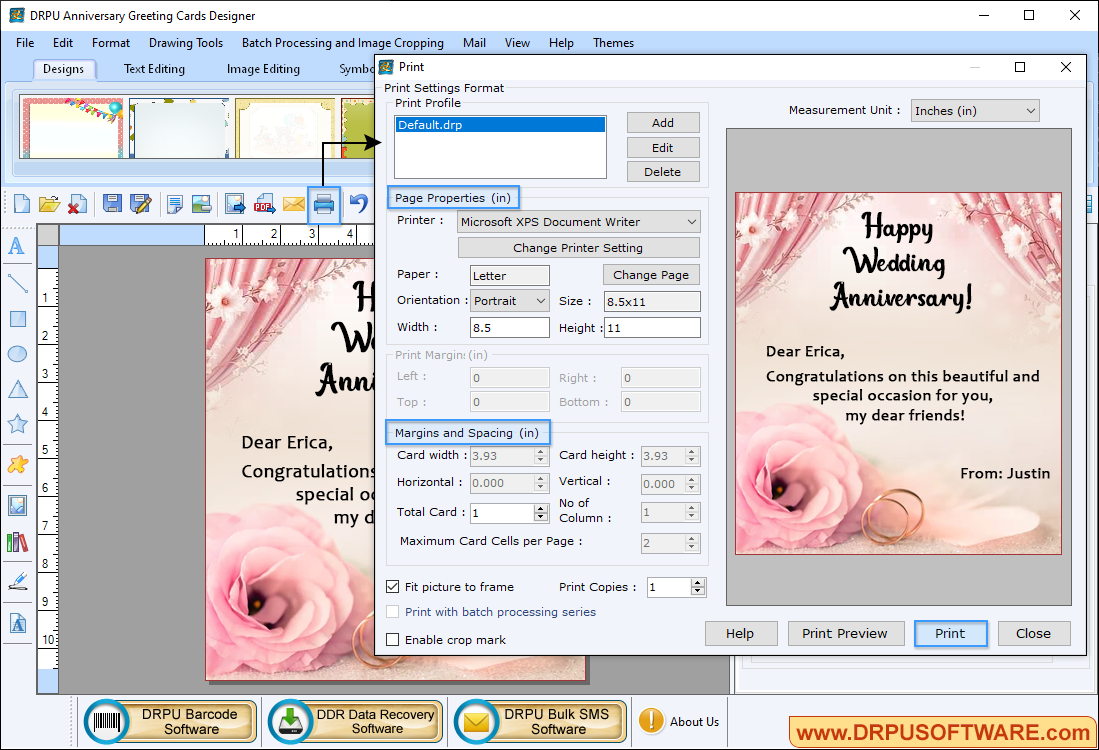
Task: Enable crop mark checkbox
Action: [x=393, y=640]
